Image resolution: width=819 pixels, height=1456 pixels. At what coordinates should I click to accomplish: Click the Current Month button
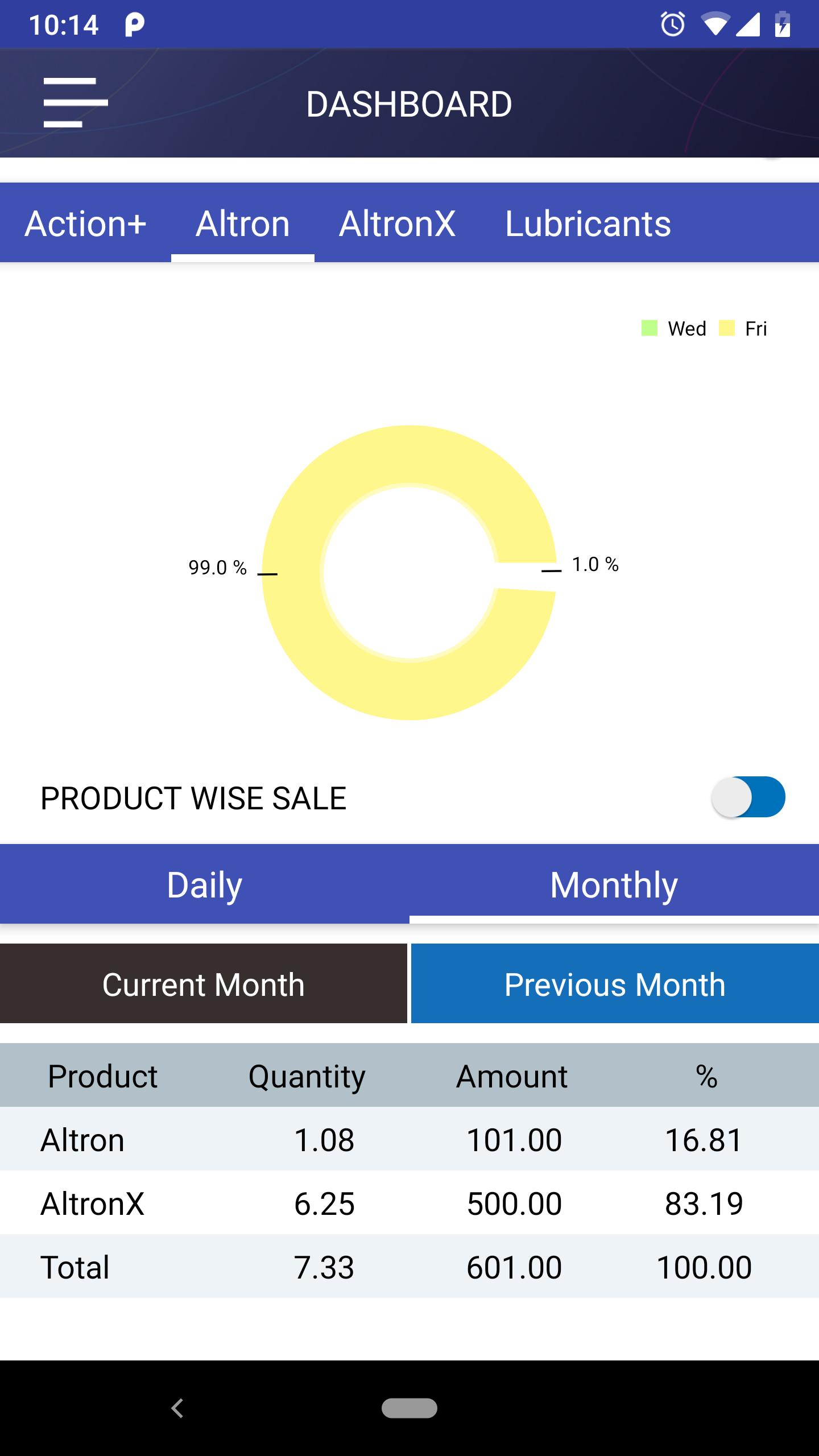click(204, 984)
